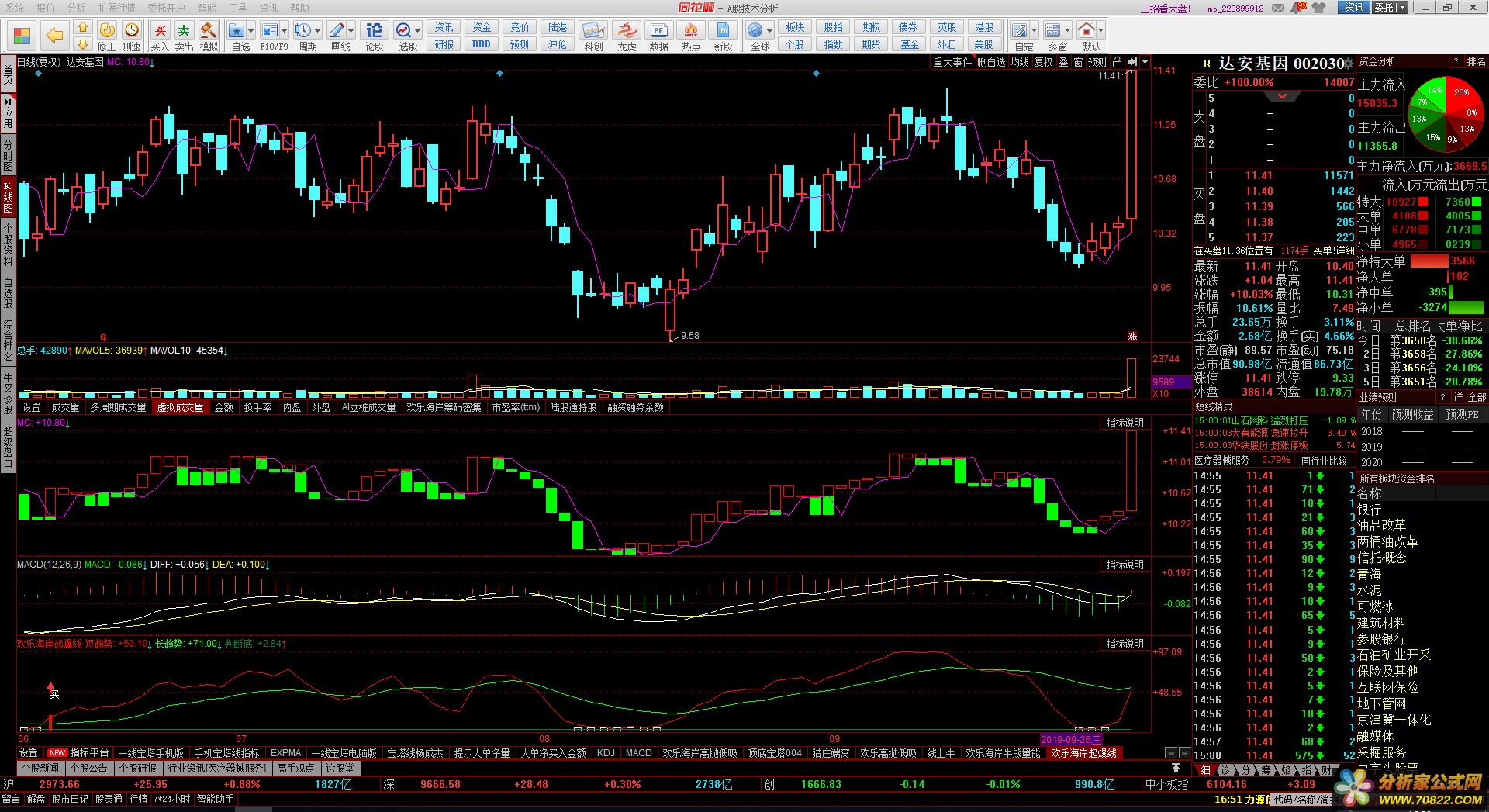The width and height of the screenshot is (1489, 812).
Task: Select the 画线 drawing pencil tool
Action: coord(336,30)
